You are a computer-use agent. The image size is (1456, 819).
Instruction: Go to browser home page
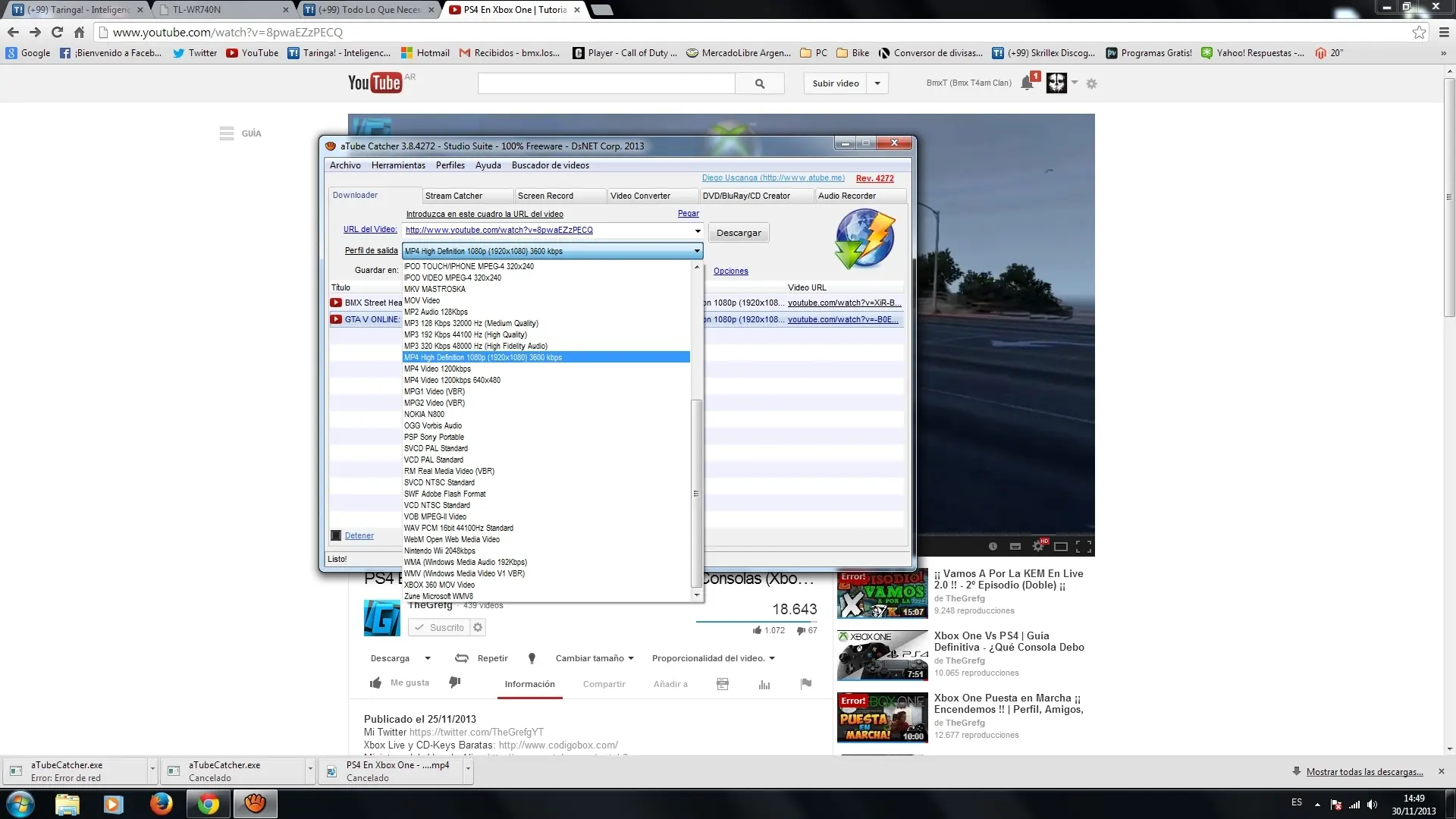pos(79,33)
